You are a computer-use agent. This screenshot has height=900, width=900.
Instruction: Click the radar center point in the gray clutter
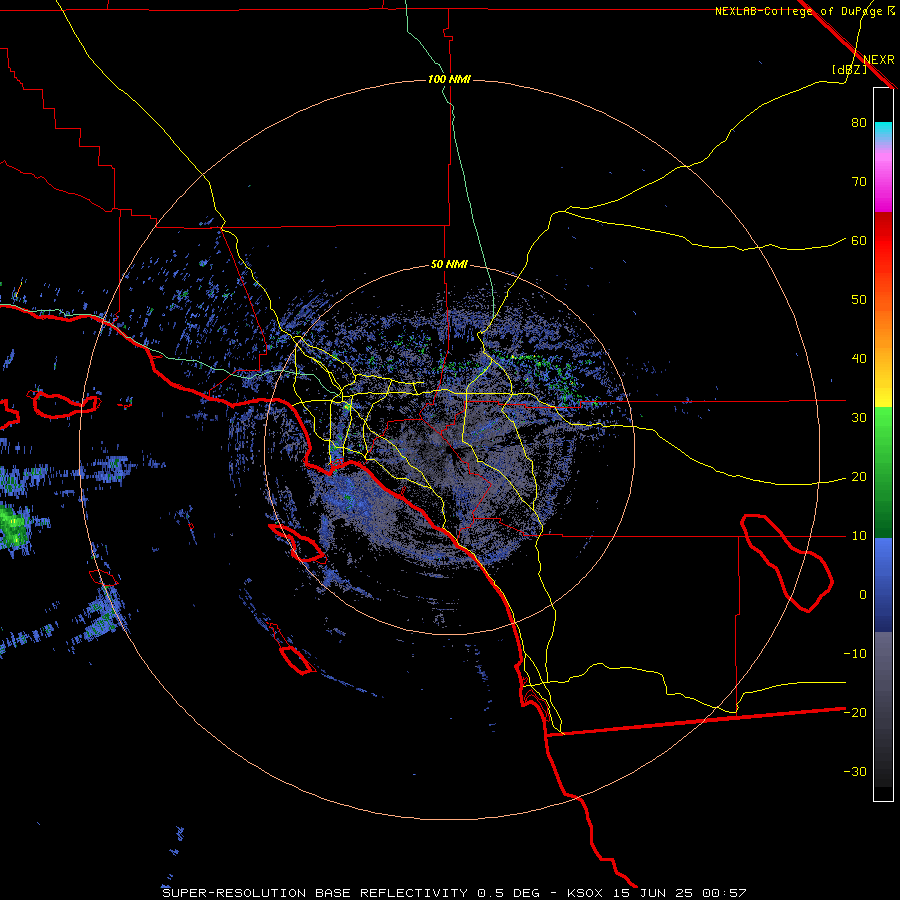click(x=449, y=449)
